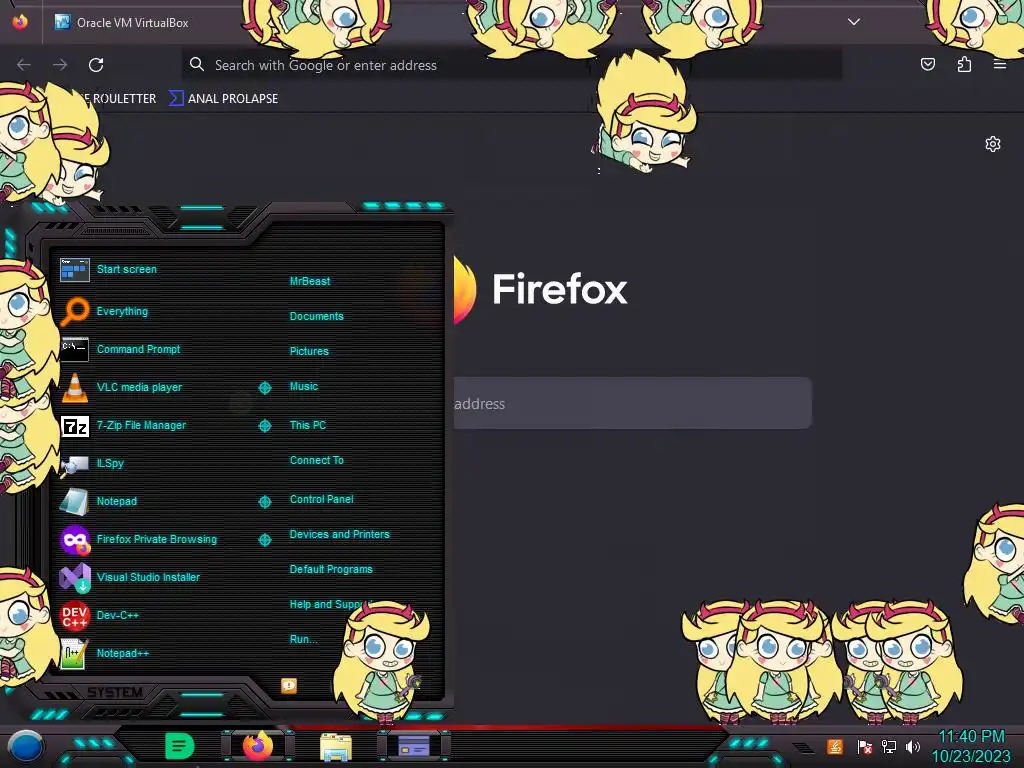Viewport: 1024px width, 768px height.
Task: Select Connect To in start menu
Action: click(x=317, y=460)
